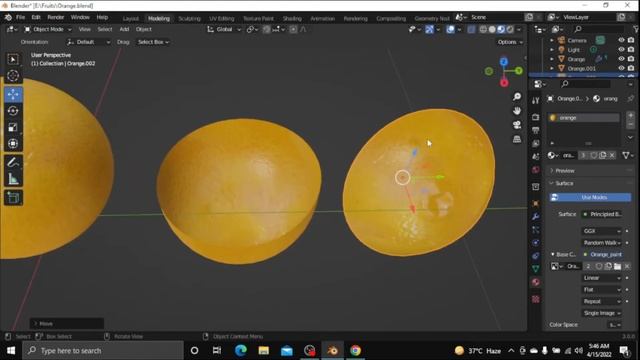Select the Scale tool

coord(13,127)
